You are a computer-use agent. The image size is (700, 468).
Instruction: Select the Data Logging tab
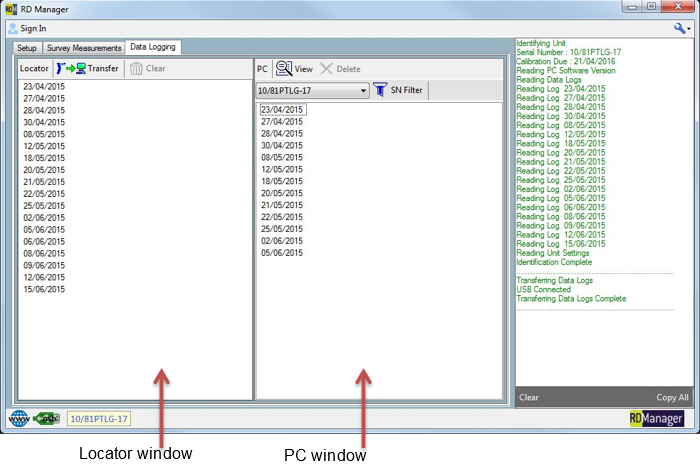click(153, 47)
